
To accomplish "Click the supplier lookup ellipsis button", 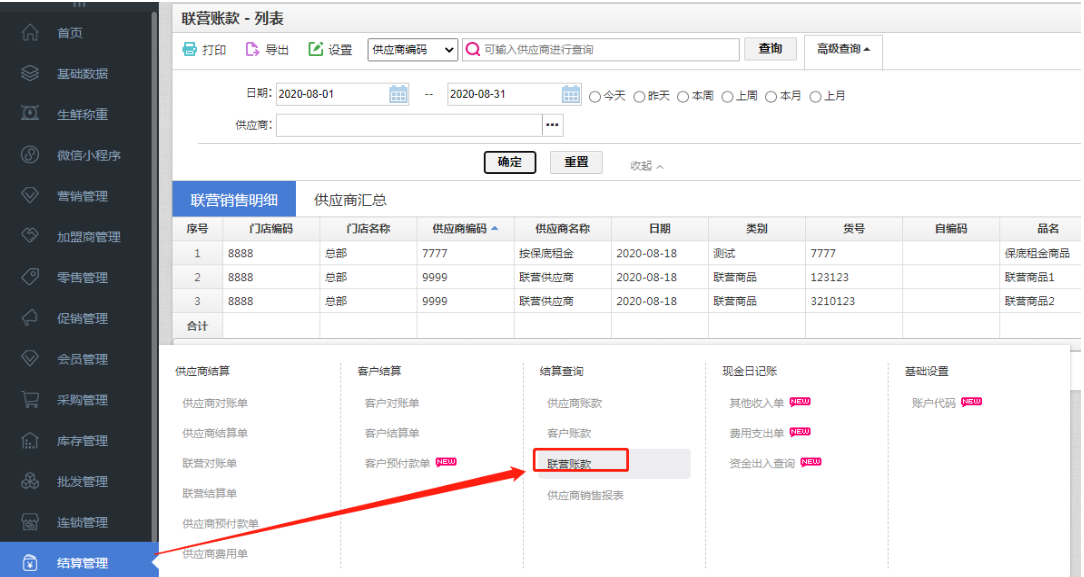I will point(552,125).
